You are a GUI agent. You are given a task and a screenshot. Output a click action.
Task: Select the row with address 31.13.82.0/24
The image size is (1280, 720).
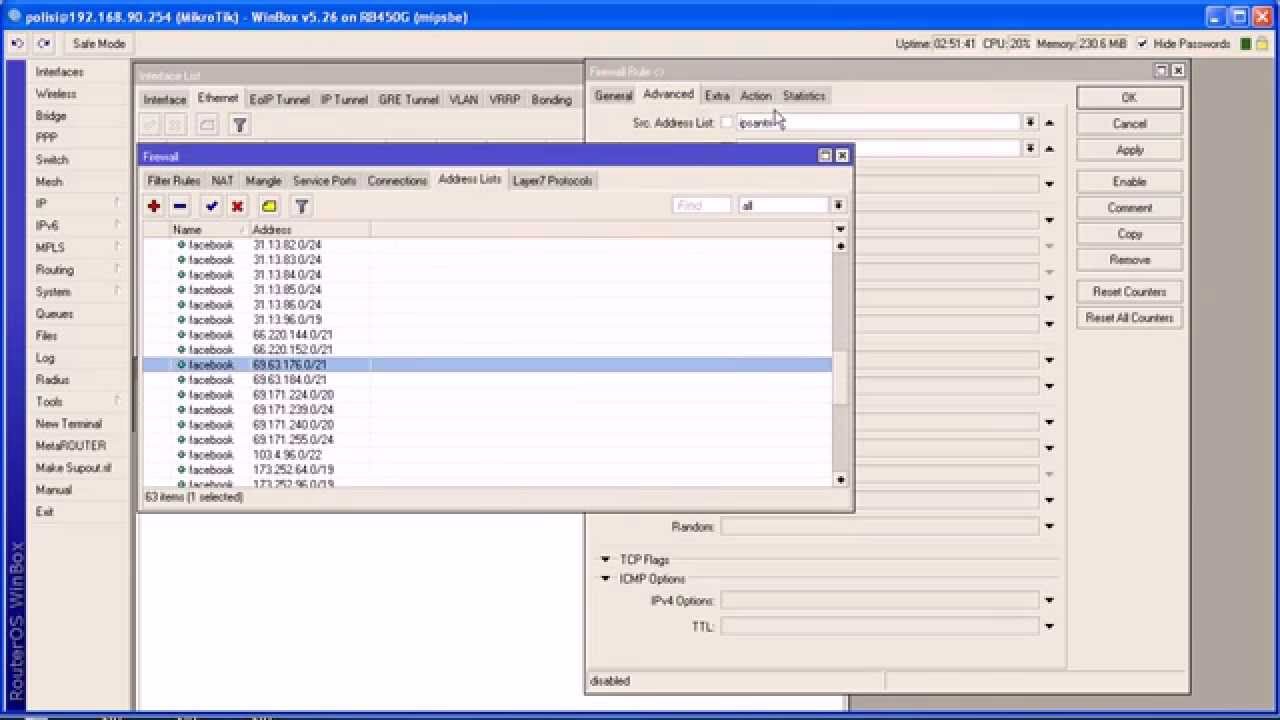(x=487, y=245)
